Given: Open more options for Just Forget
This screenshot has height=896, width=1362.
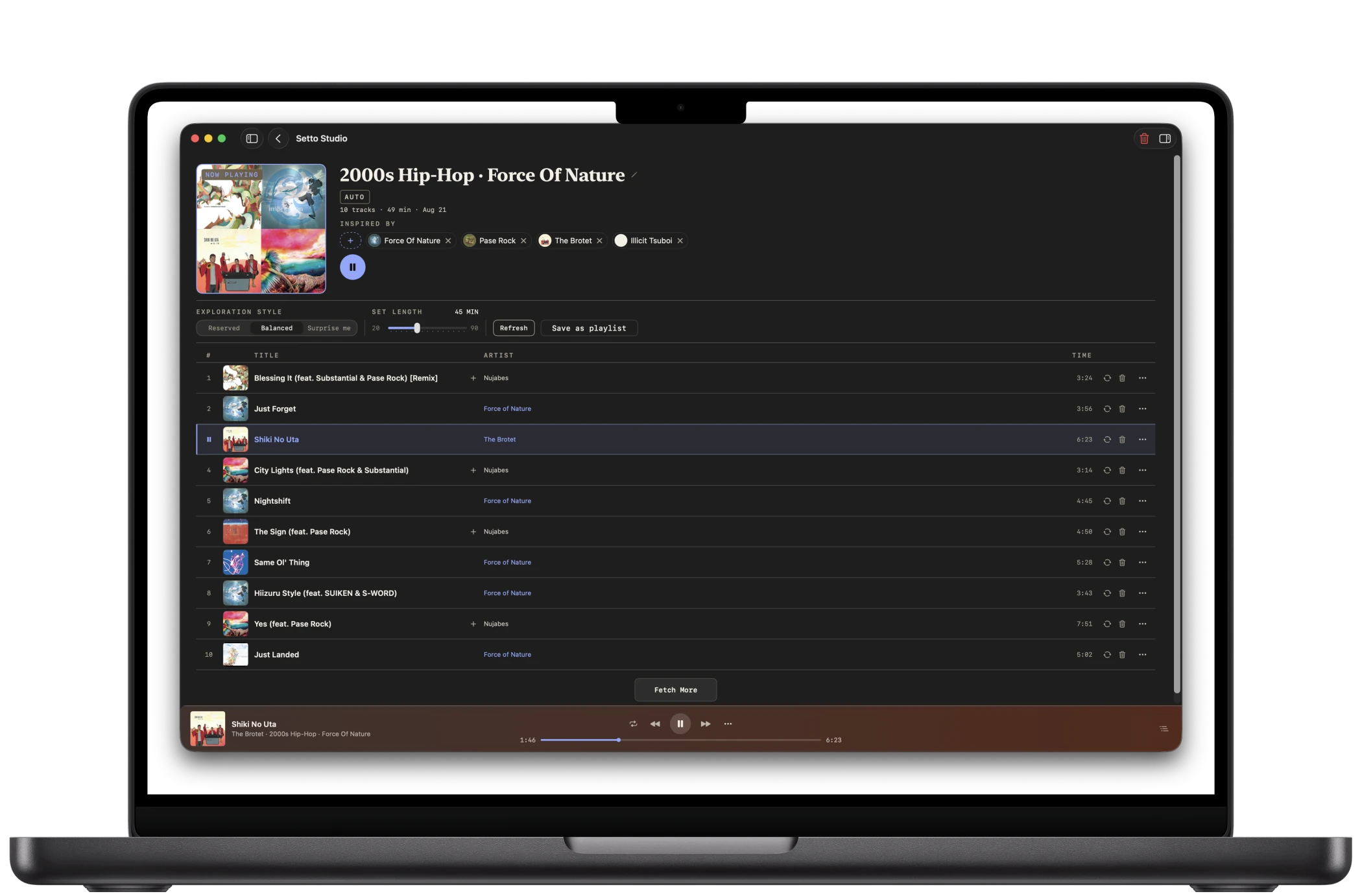Looking at the screenshot, I should point(1143,408).
